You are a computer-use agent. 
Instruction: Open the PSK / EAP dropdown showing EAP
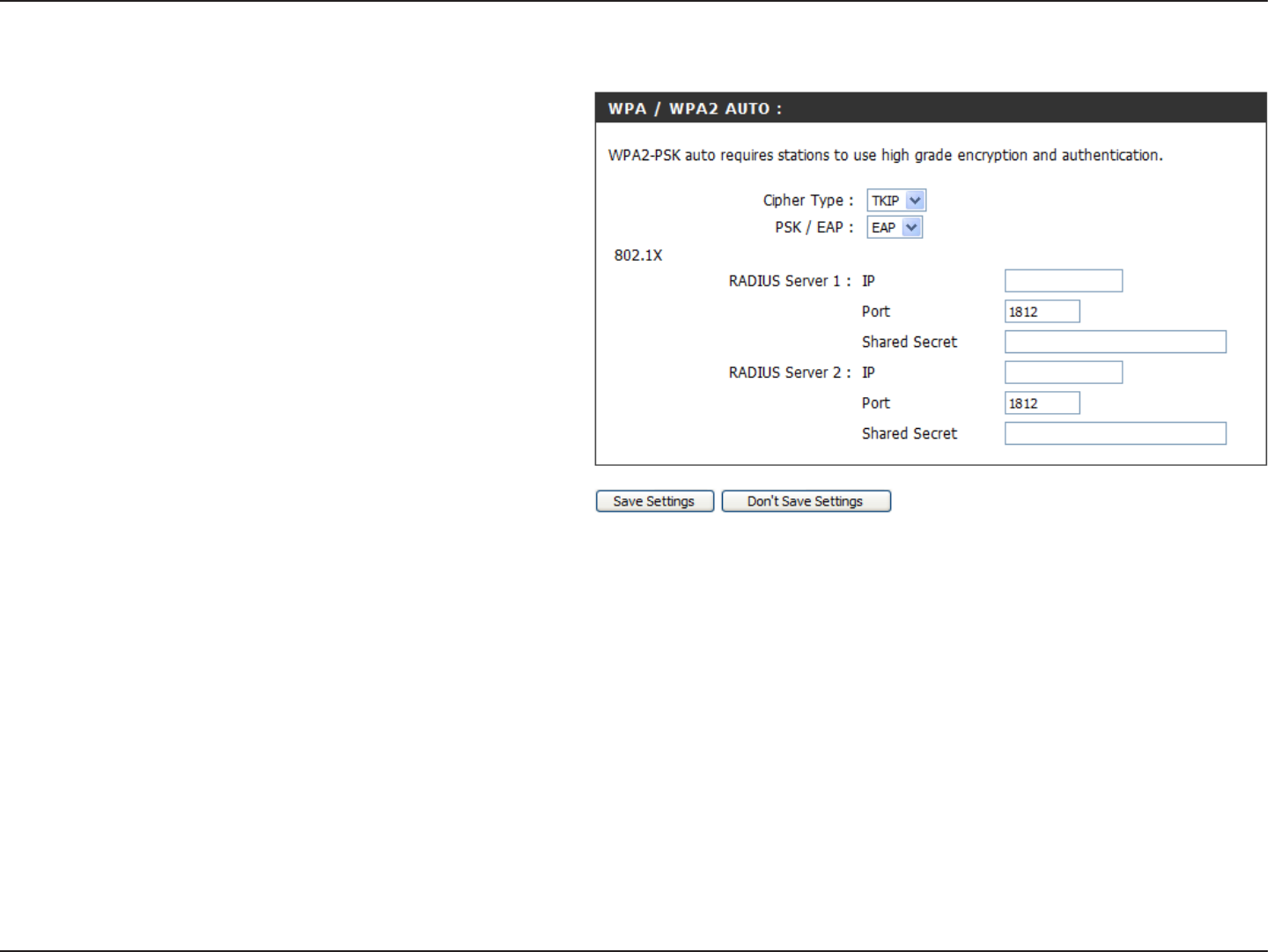pos(895,227)
